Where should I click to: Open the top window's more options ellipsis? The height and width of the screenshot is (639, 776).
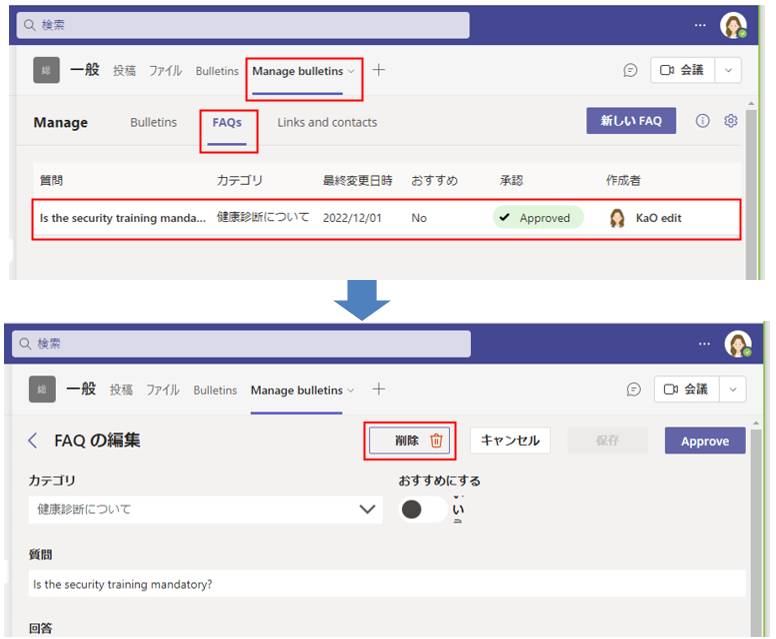(x=700, y=25)
